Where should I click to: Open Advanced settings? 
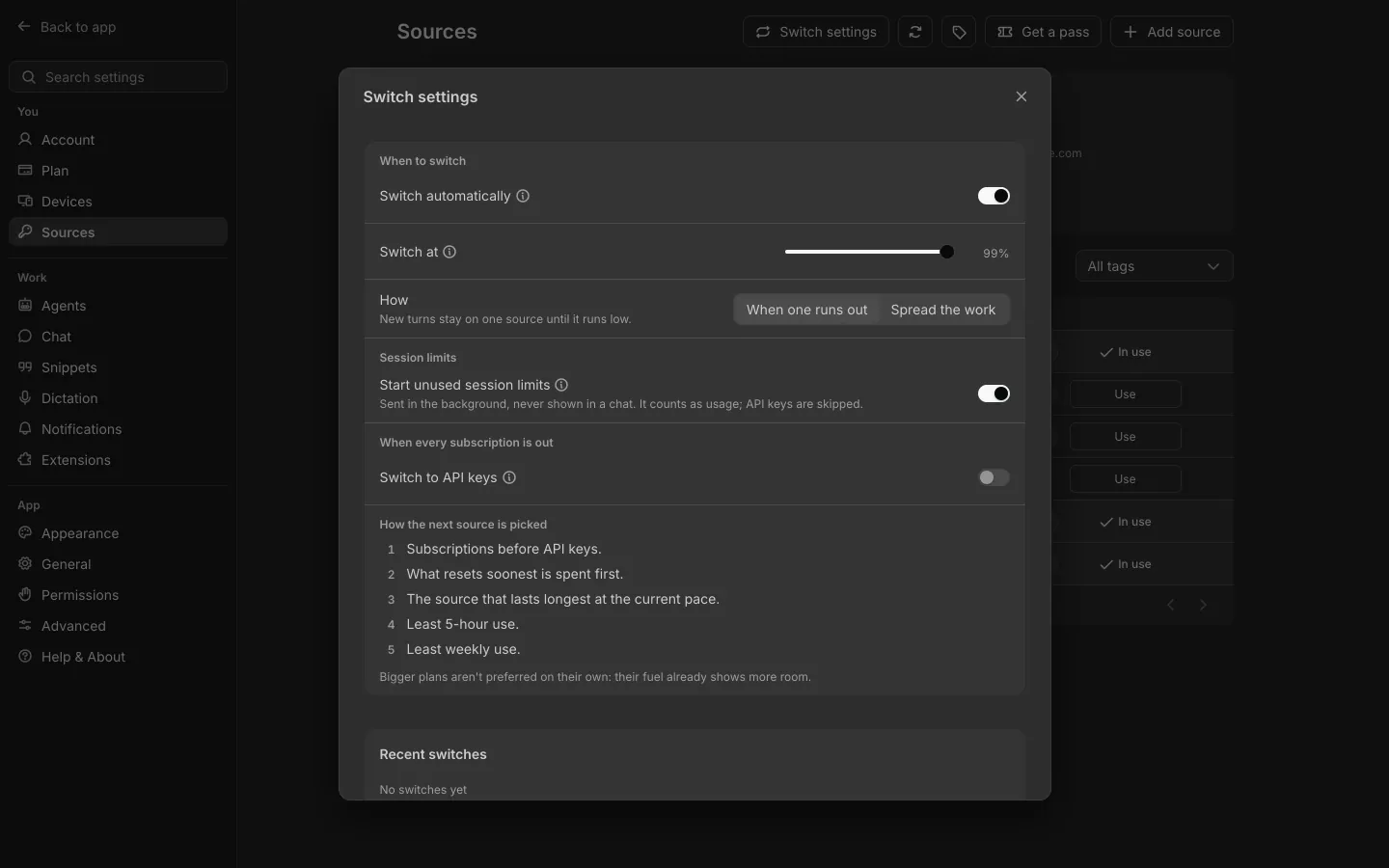click(118, 626)
